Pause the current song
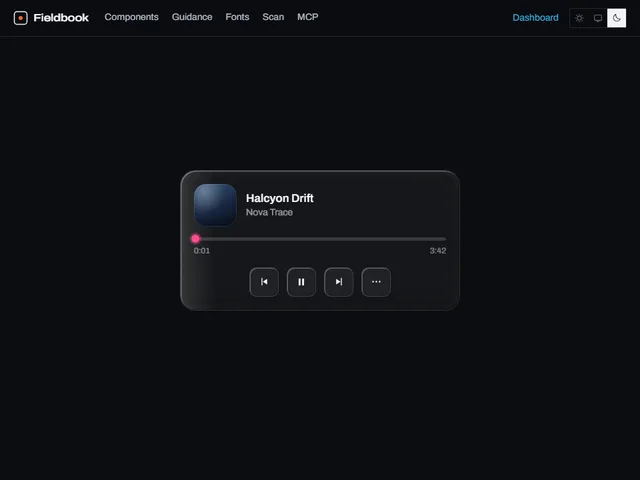The image size is (640, 480). 301,282
